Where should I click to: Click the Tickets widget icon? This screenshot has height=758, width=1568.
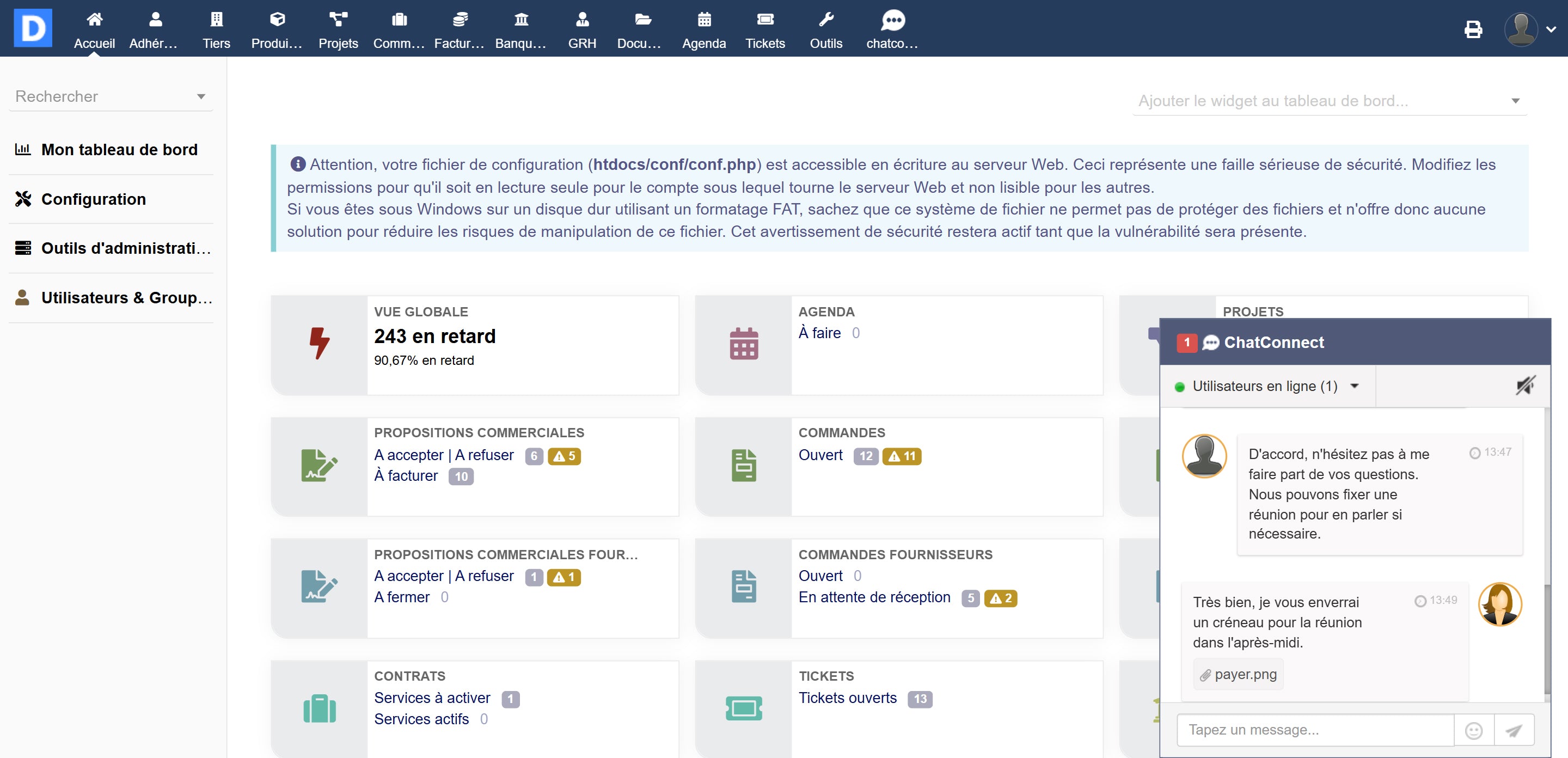point(743,708)
